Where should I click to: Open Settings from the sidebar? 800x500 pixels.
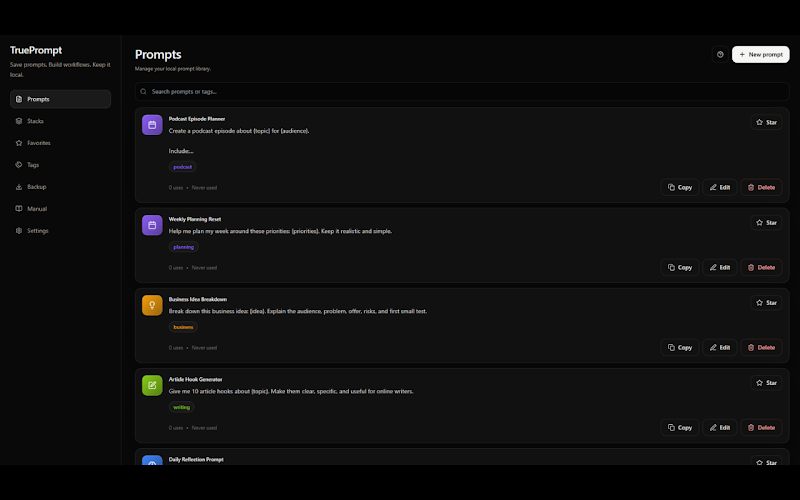click(x=60, y=231)
